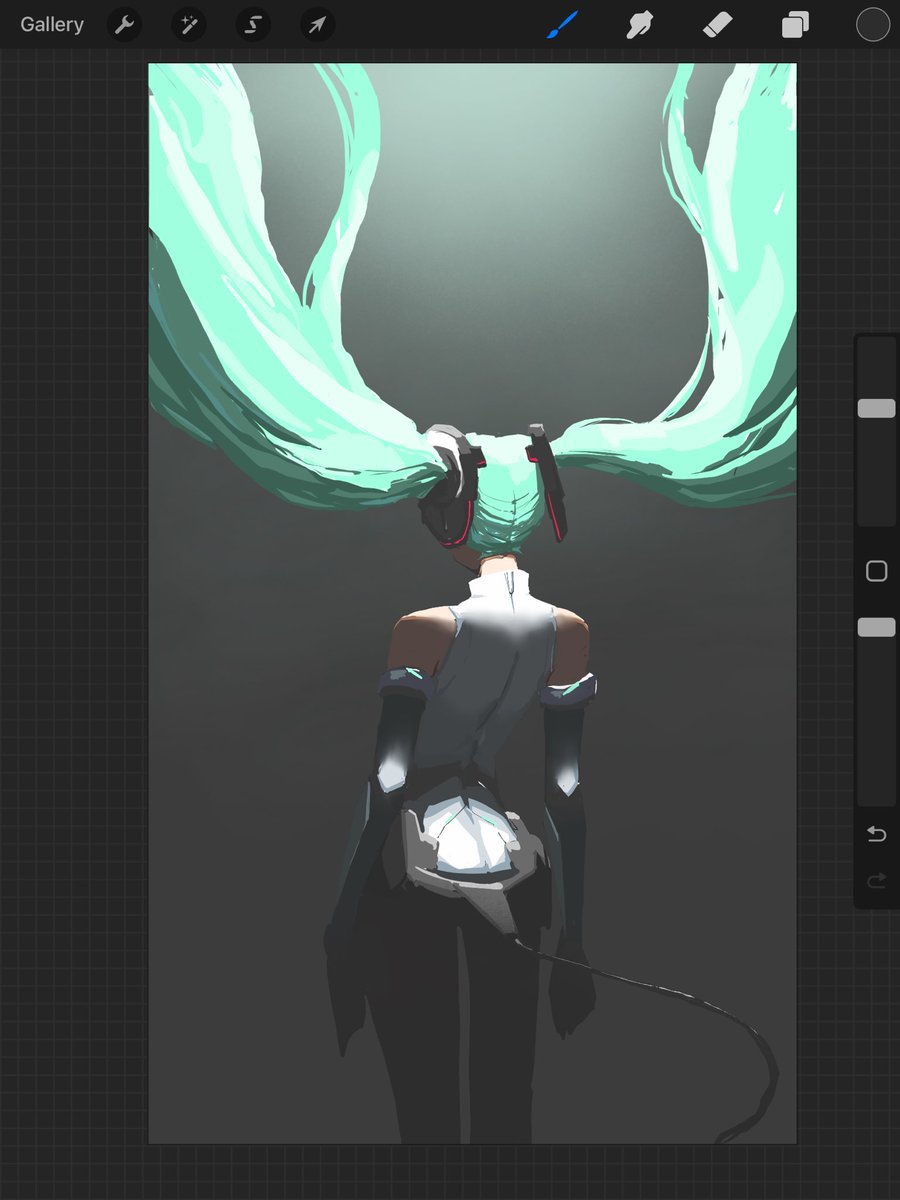The width and height of the screenshot is (900, 1200).
Task: Click the brush opacity slider handle
Action: pyautogui.click(x=876, y=627)
